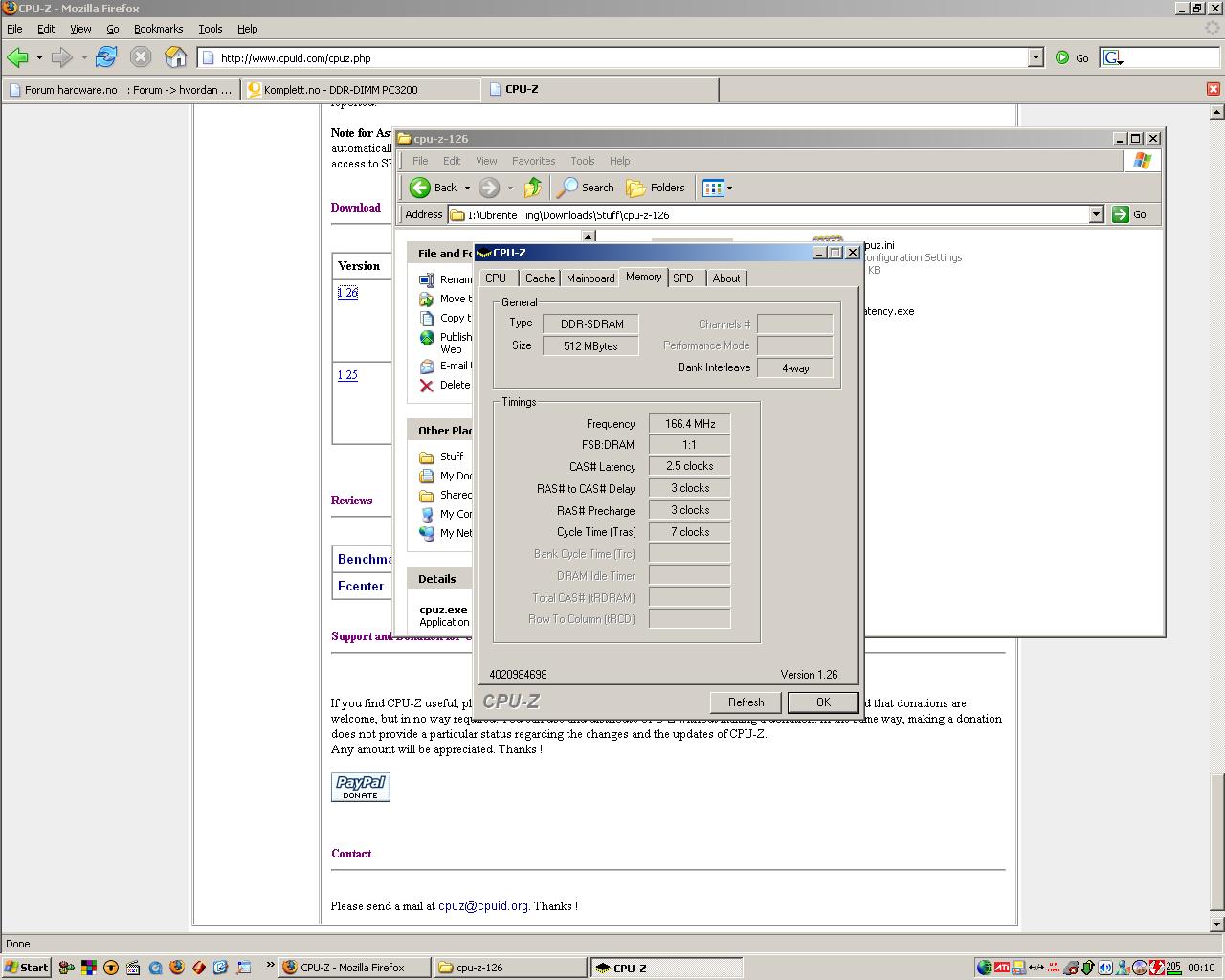
Task: Open the version 1.25 download link
Action: pyautogui.click(x=347, y=375)
